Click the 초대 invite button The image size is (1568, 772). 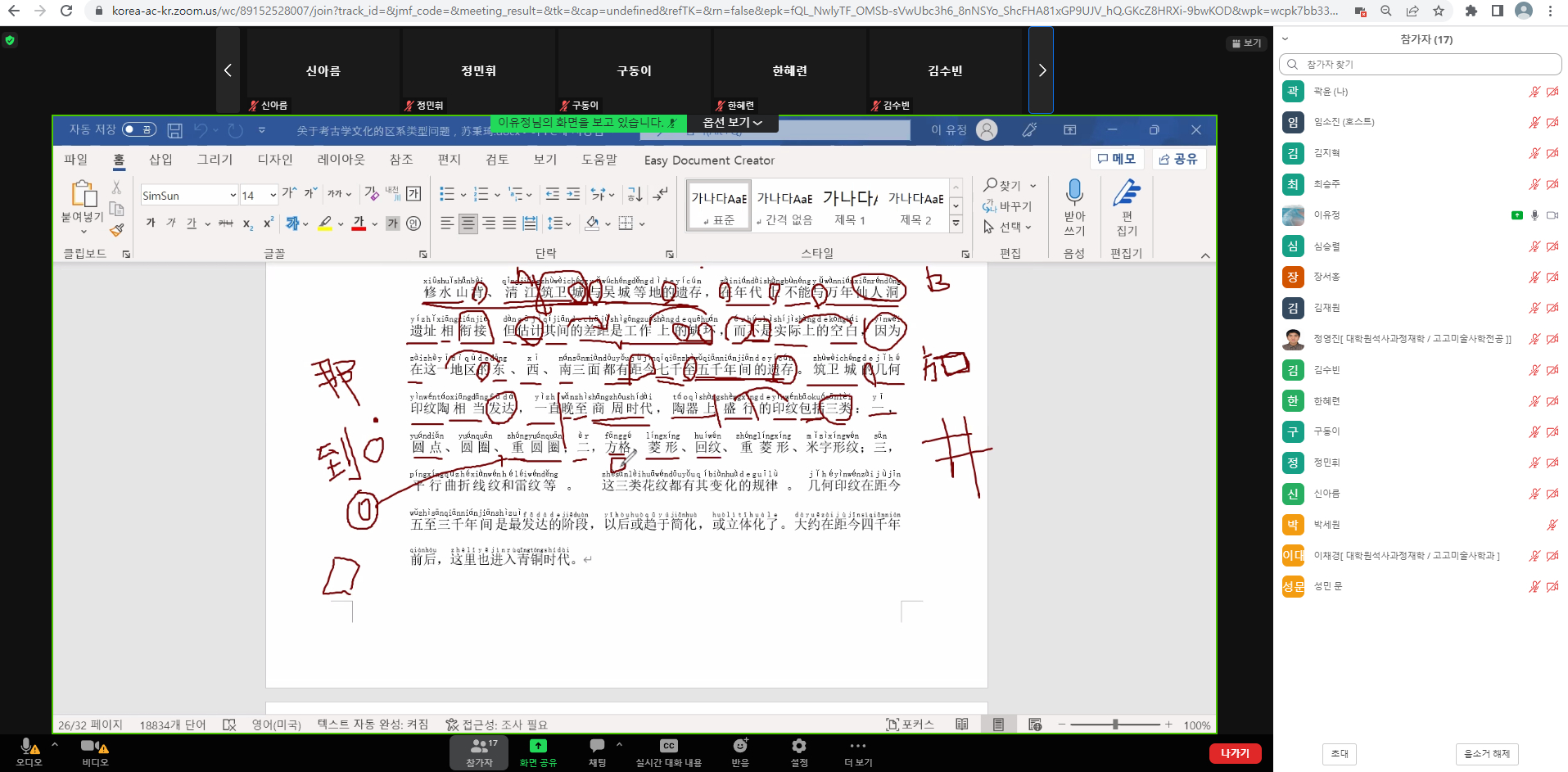[x=1339, y=753]
